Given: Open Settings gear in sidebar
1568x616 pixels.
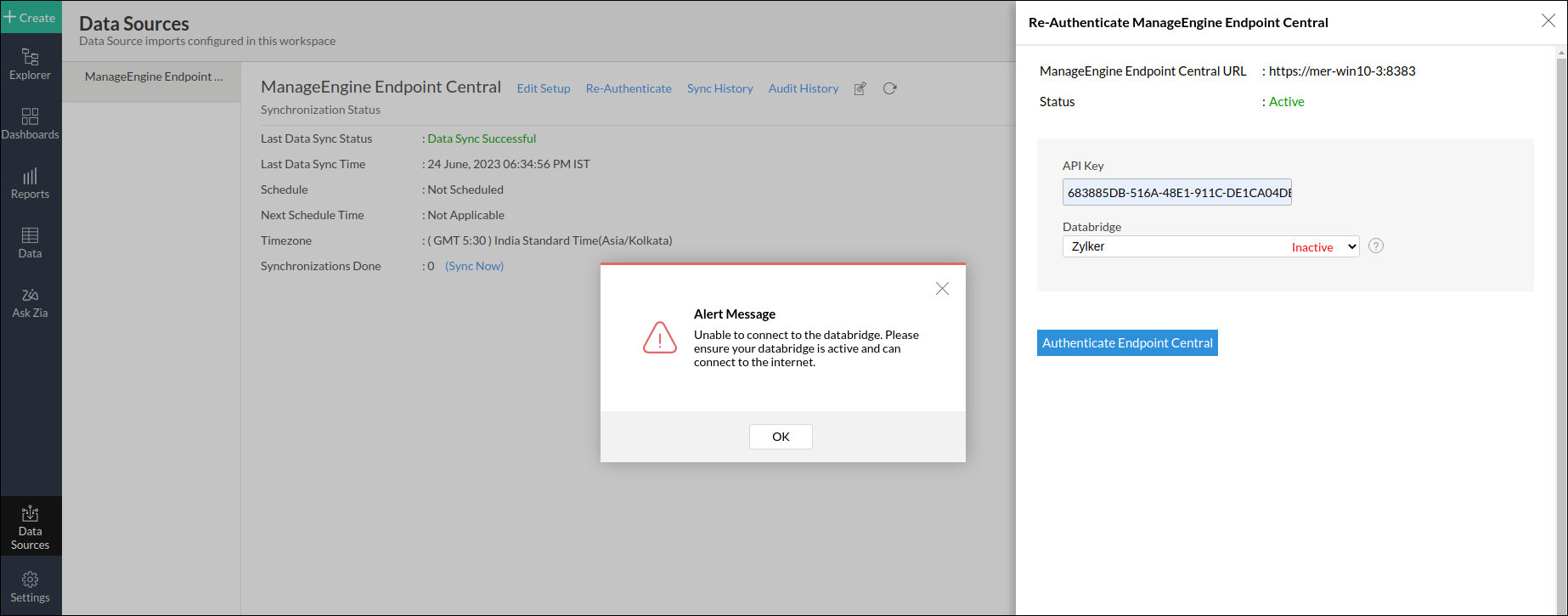Looking at the screenshot, I should tap(30, 587).
